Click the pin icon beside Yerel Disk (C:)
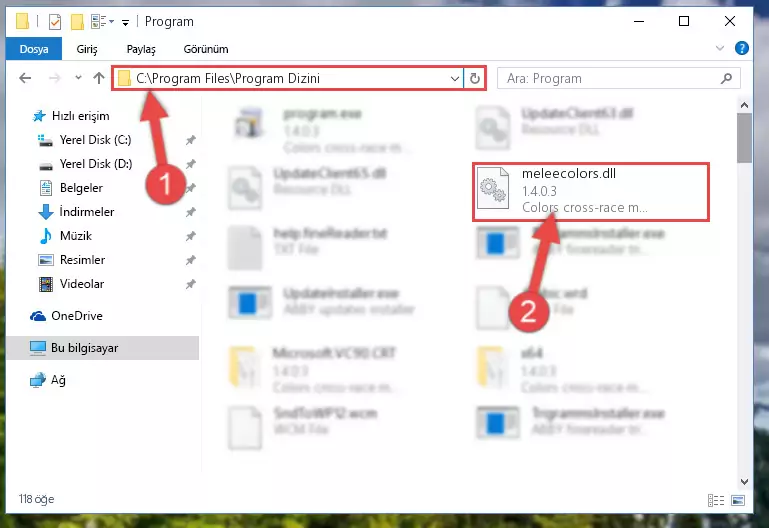The width and height of the screenshot is (769, 528). [190, 140]
